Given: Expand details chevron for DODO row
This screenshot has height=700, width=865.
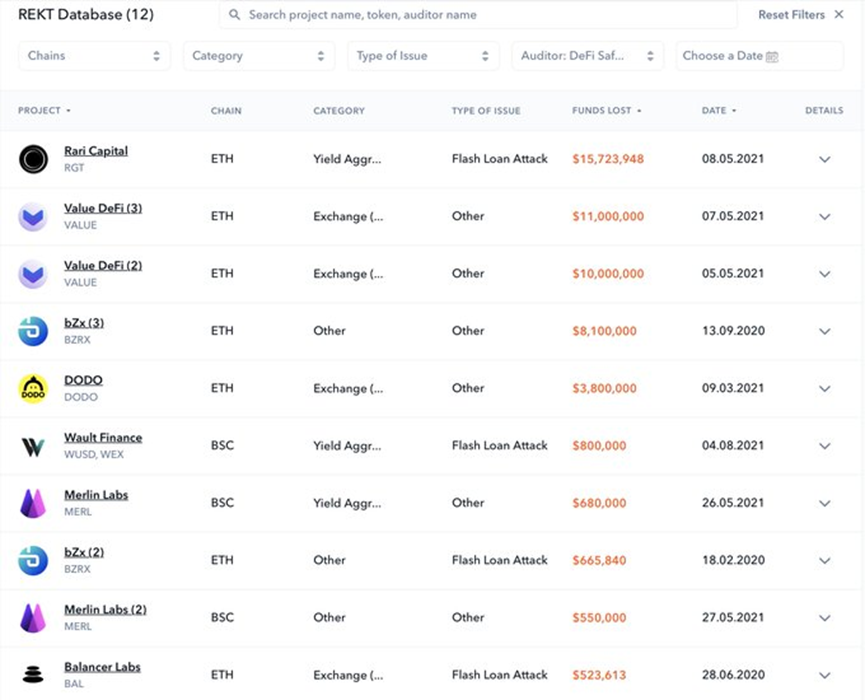Looking at the screenshot, I should [x=825, y=388].
